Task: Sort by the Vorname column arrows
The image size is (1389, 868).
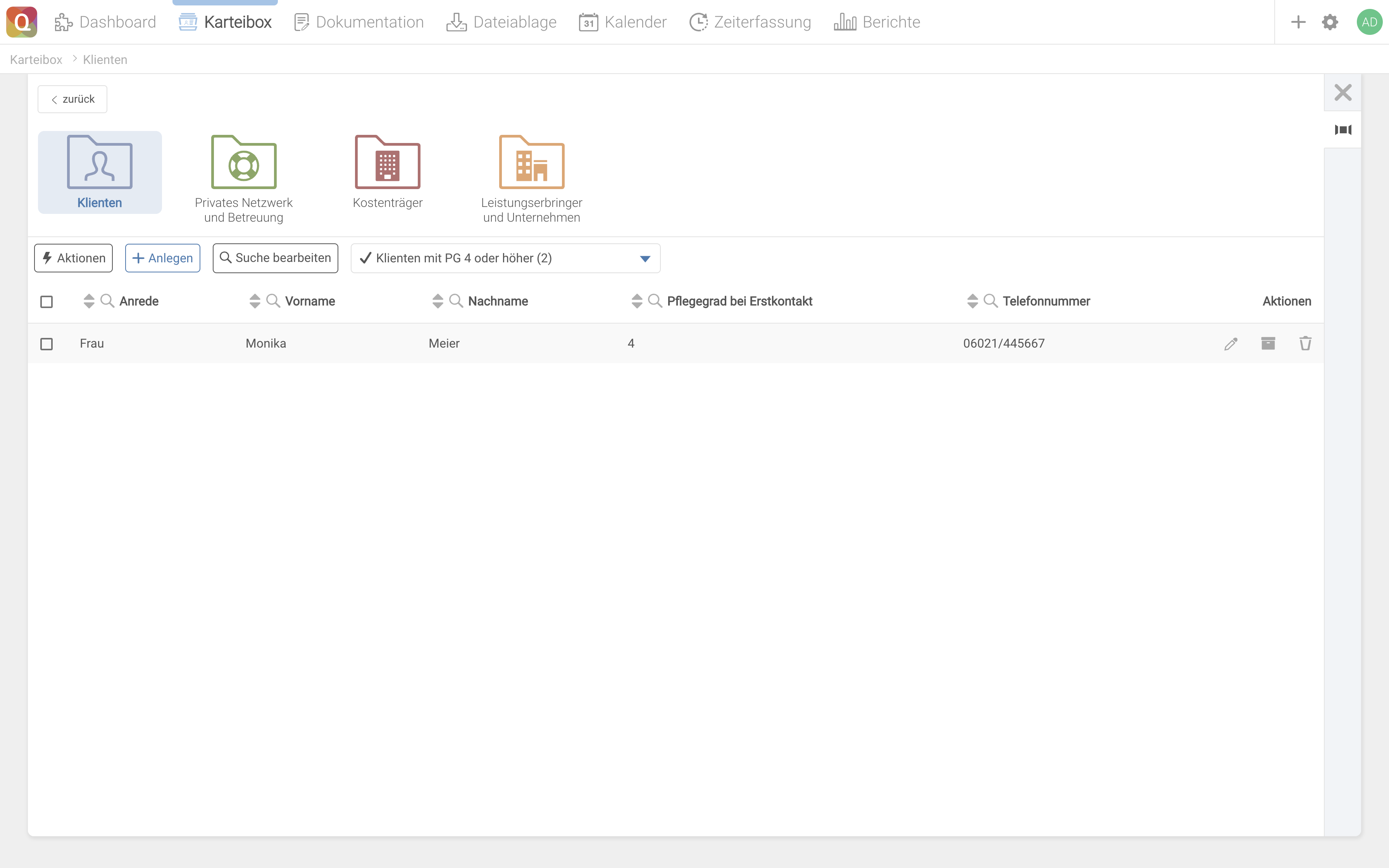Action: 255,301
